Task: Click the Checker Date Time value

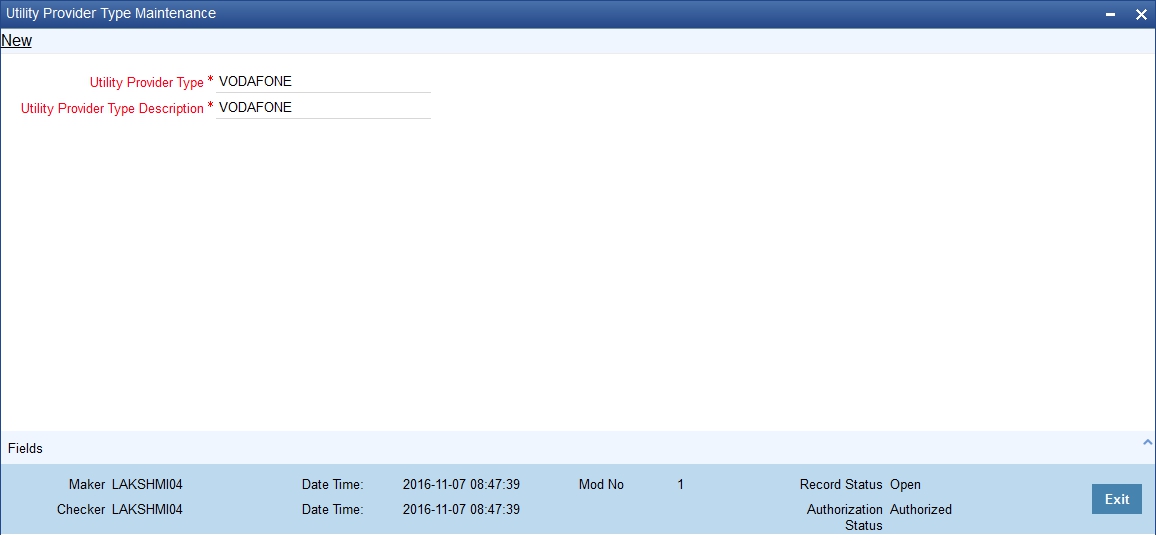Action: click(462, 509)
